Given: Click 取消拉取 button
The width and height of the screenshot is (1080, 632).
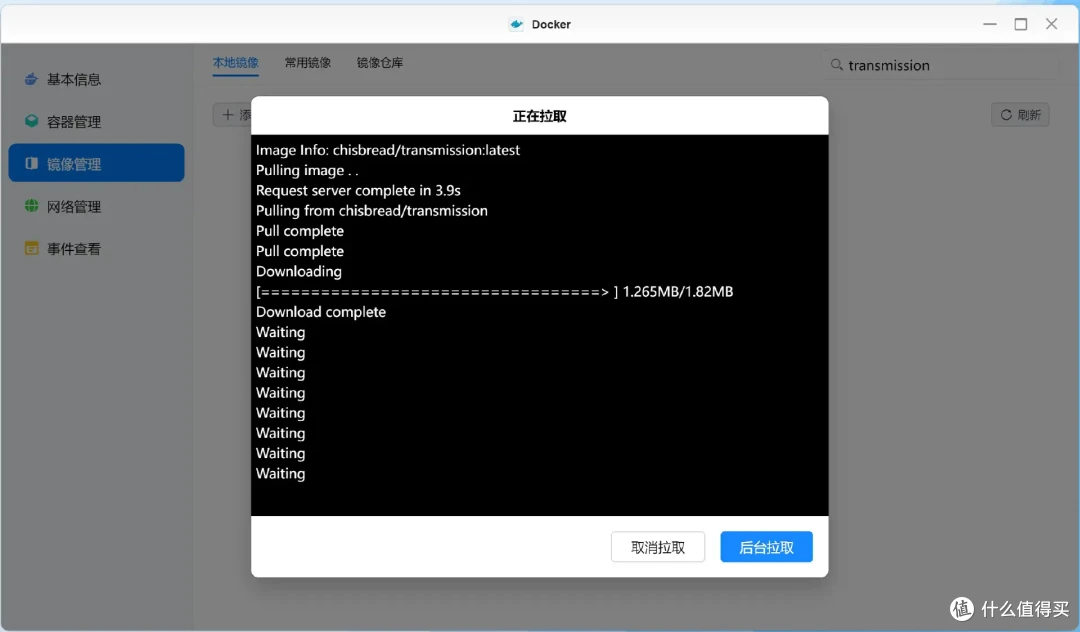Looking at the screenshot, I should click(658, 547).
